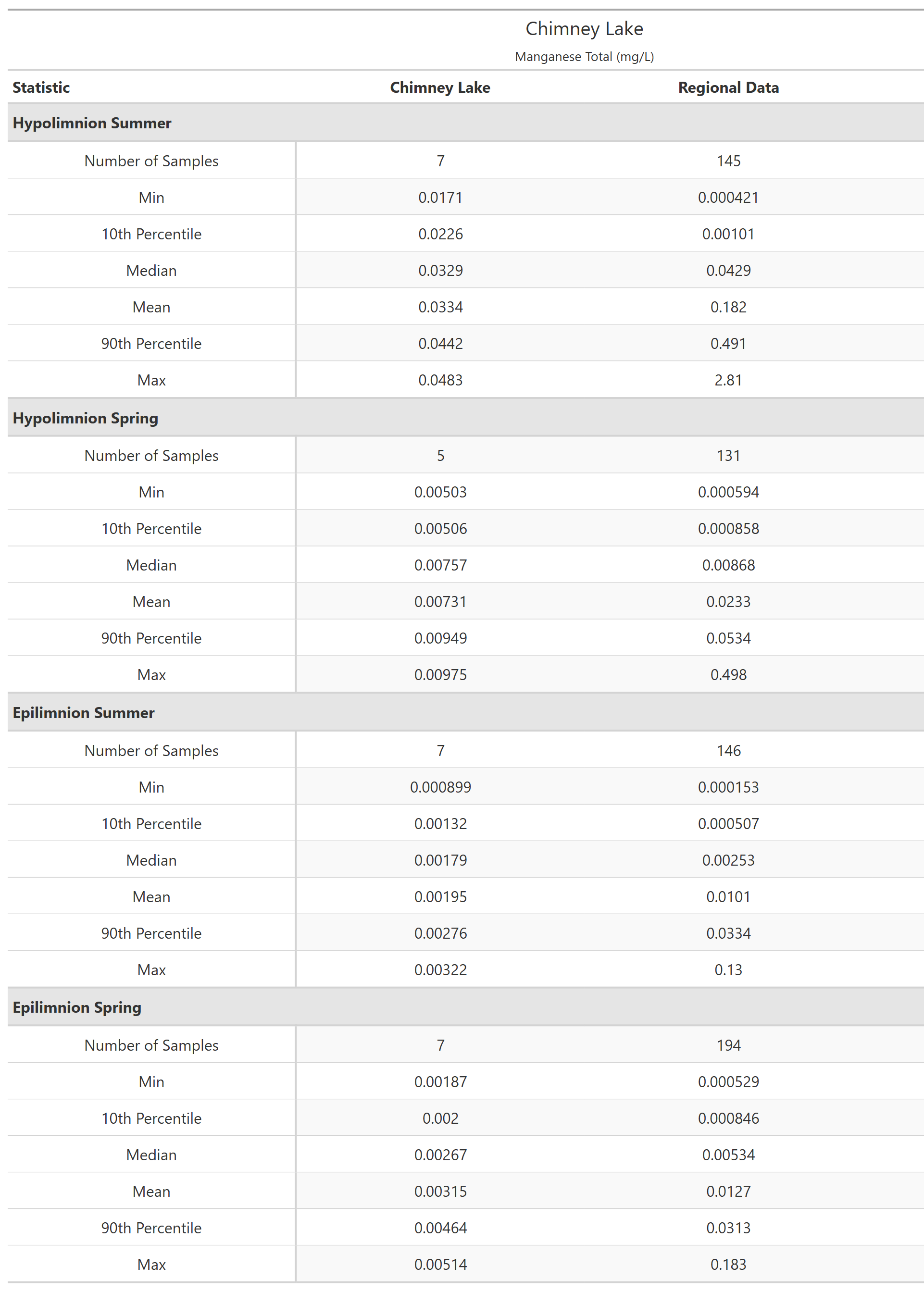Select the Regional Data column header
Image resolution: width=924 pixels, height=1291 pixels.
pos(728,87)
